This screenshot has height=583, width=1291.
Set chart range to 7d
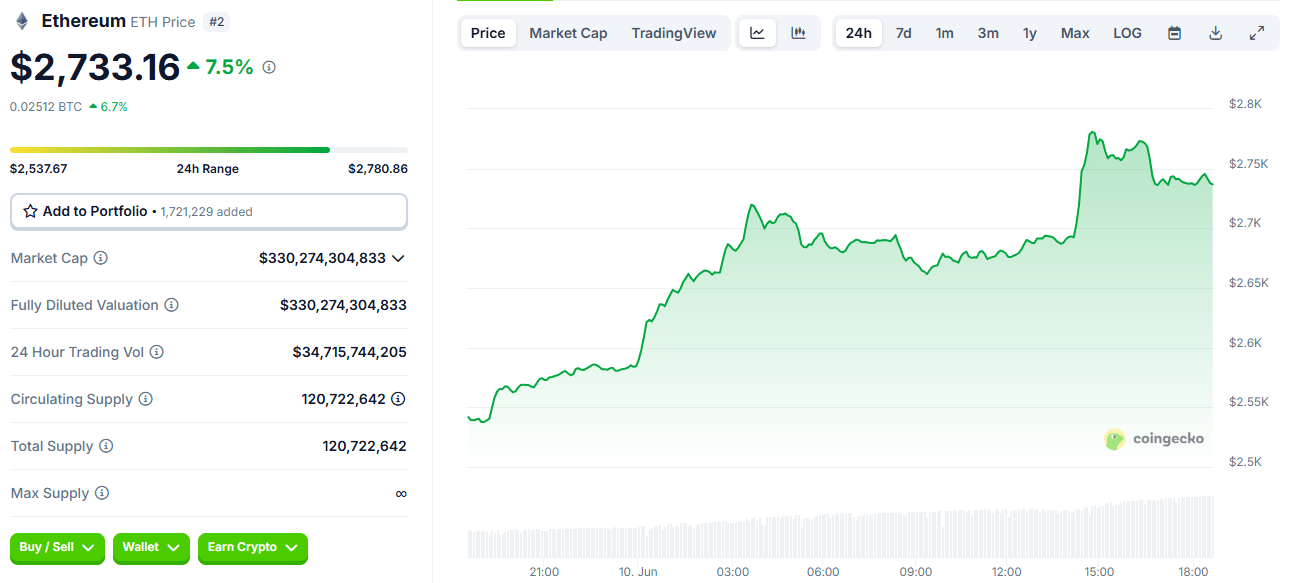[x=903, y=33]
